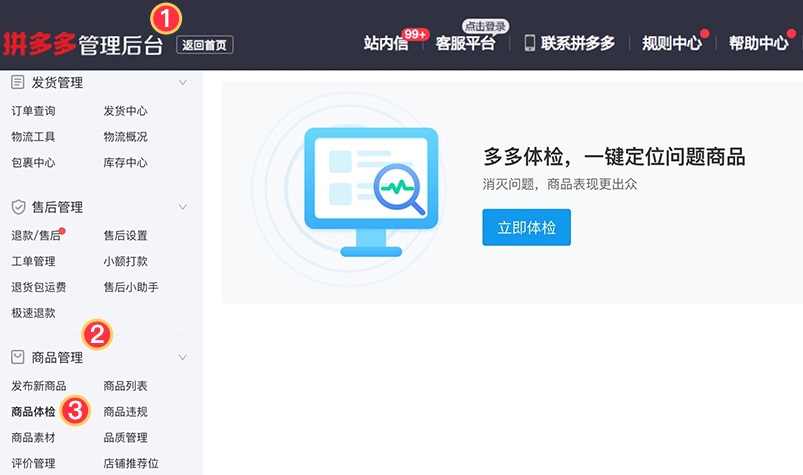The width and height of the screenshot is (803, 475).
Task: Open 售后小助手 in the sidebar
Action: (131, 287)
